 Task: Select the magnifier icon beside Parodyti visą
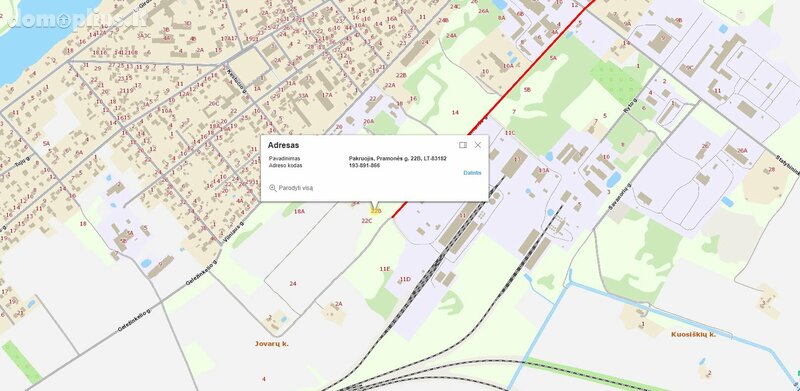click(272, 188)
